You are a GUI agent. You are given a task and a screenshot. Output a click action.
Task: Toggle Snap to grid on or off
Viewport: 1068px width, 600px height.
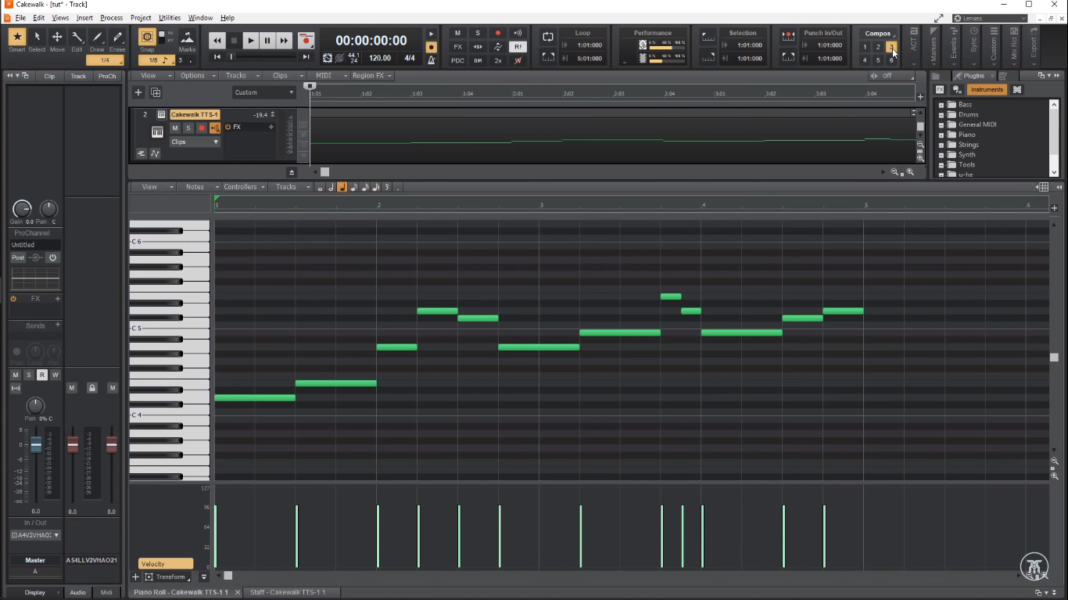[x=147, y=39]
